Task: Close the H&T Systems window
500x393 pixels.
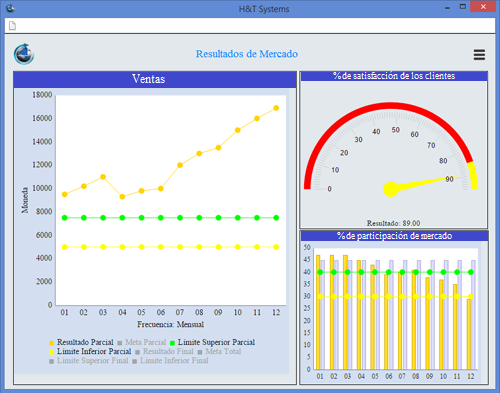Action: [x=483, y=7]
